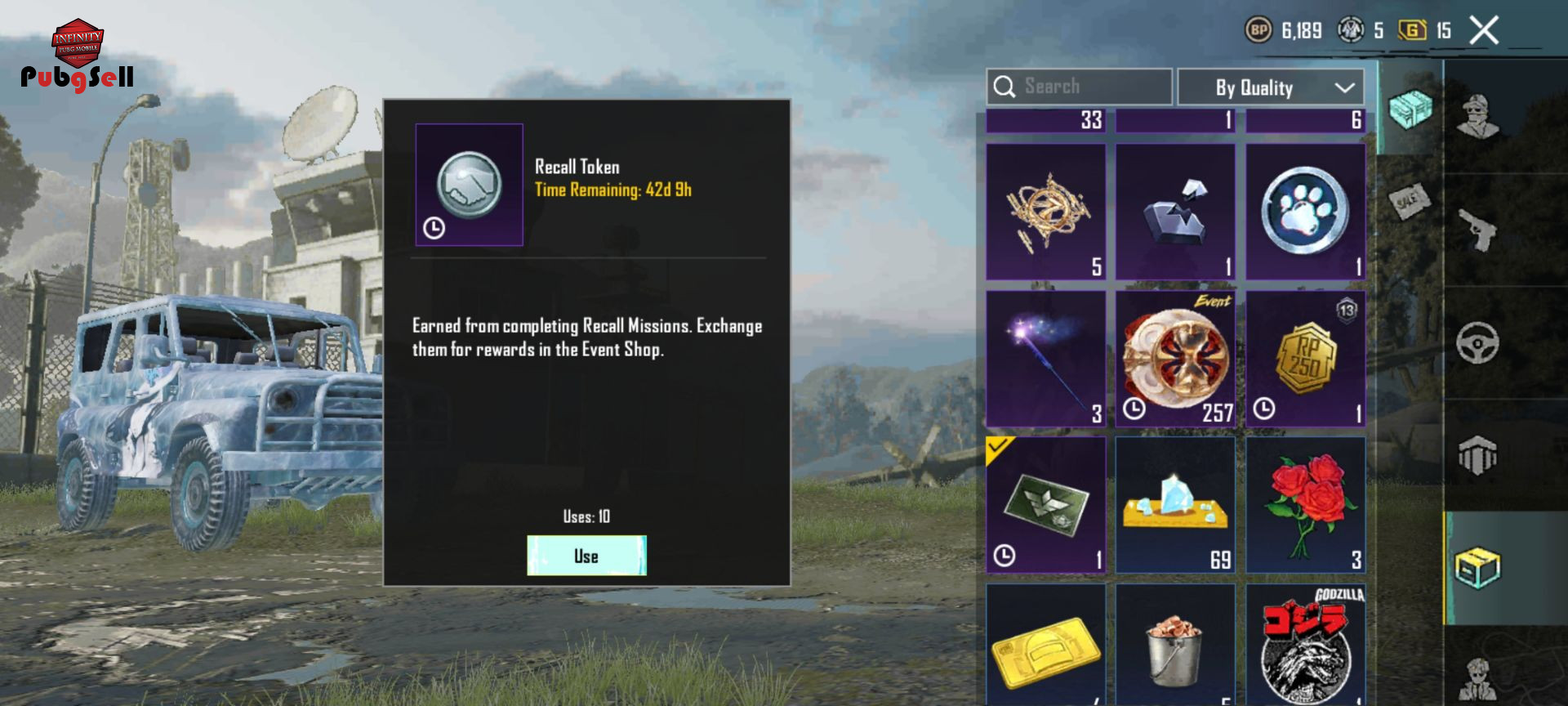Viewport: 1568px width, 706px height.
Task: Select the check-marked green card item
Action: (1045, 504)
